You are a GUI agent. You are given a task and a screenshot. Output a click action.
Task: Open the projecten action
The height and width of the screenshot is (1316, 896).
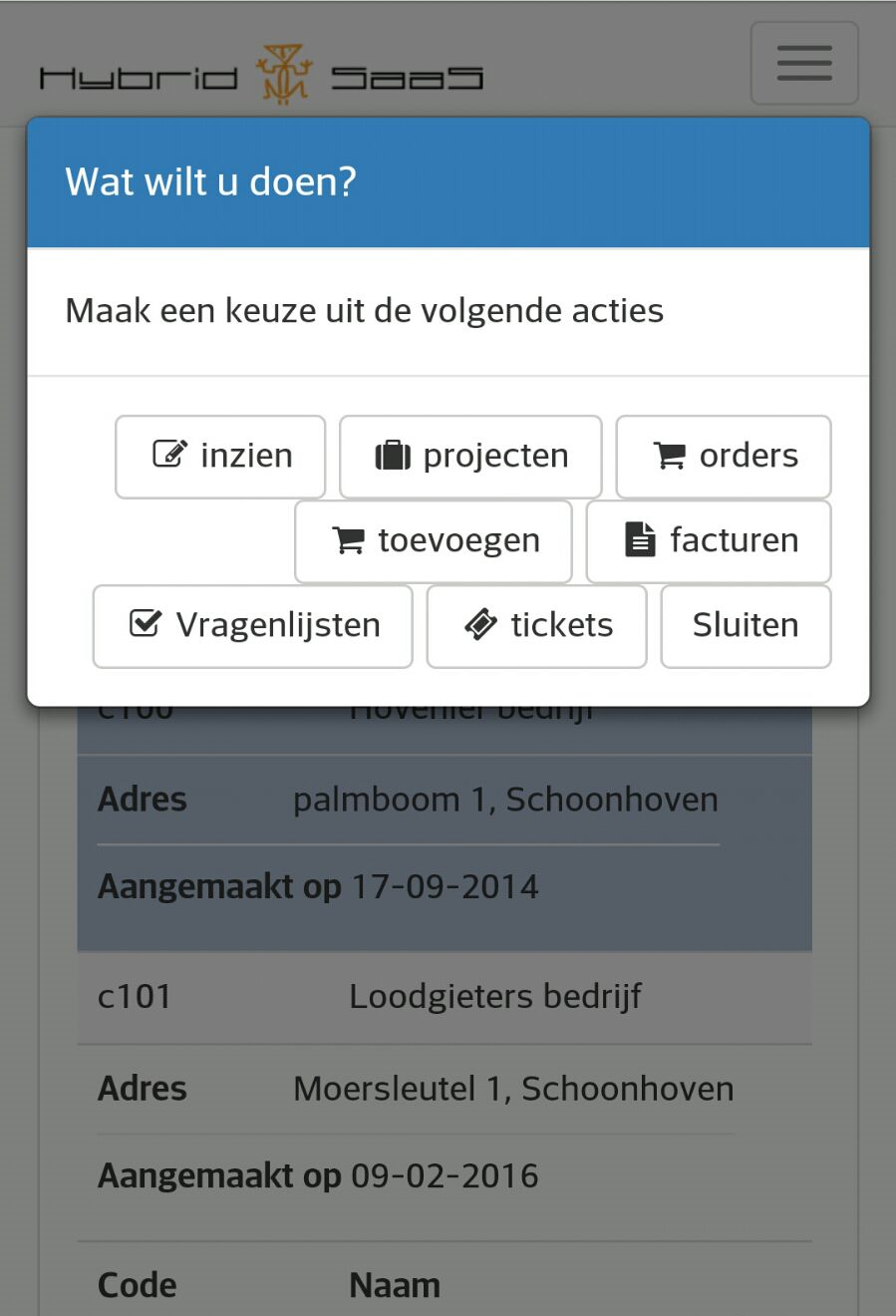click(x=470, y=457)
